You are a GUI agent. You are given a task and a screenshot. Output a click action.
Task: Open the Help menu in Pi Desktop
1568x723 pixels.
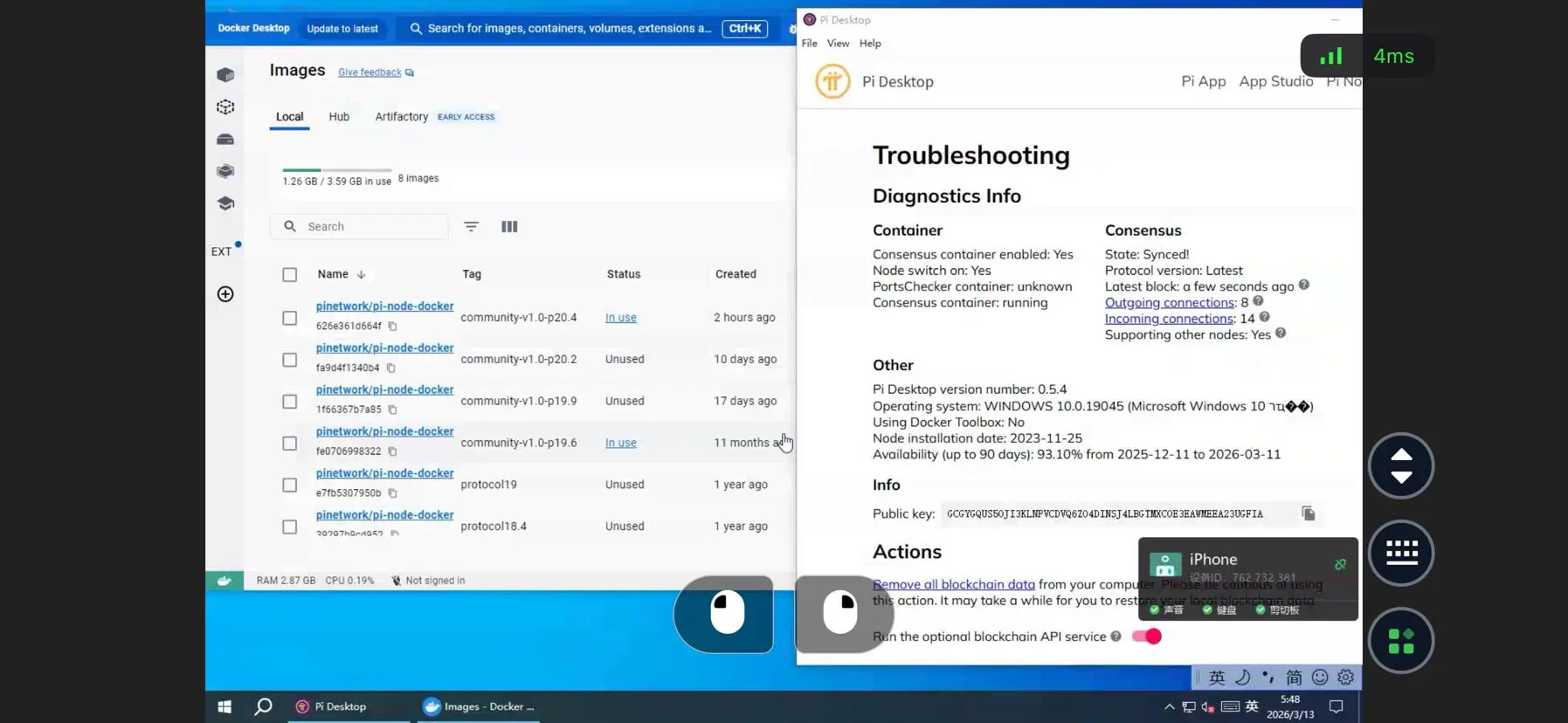point(870,44)
